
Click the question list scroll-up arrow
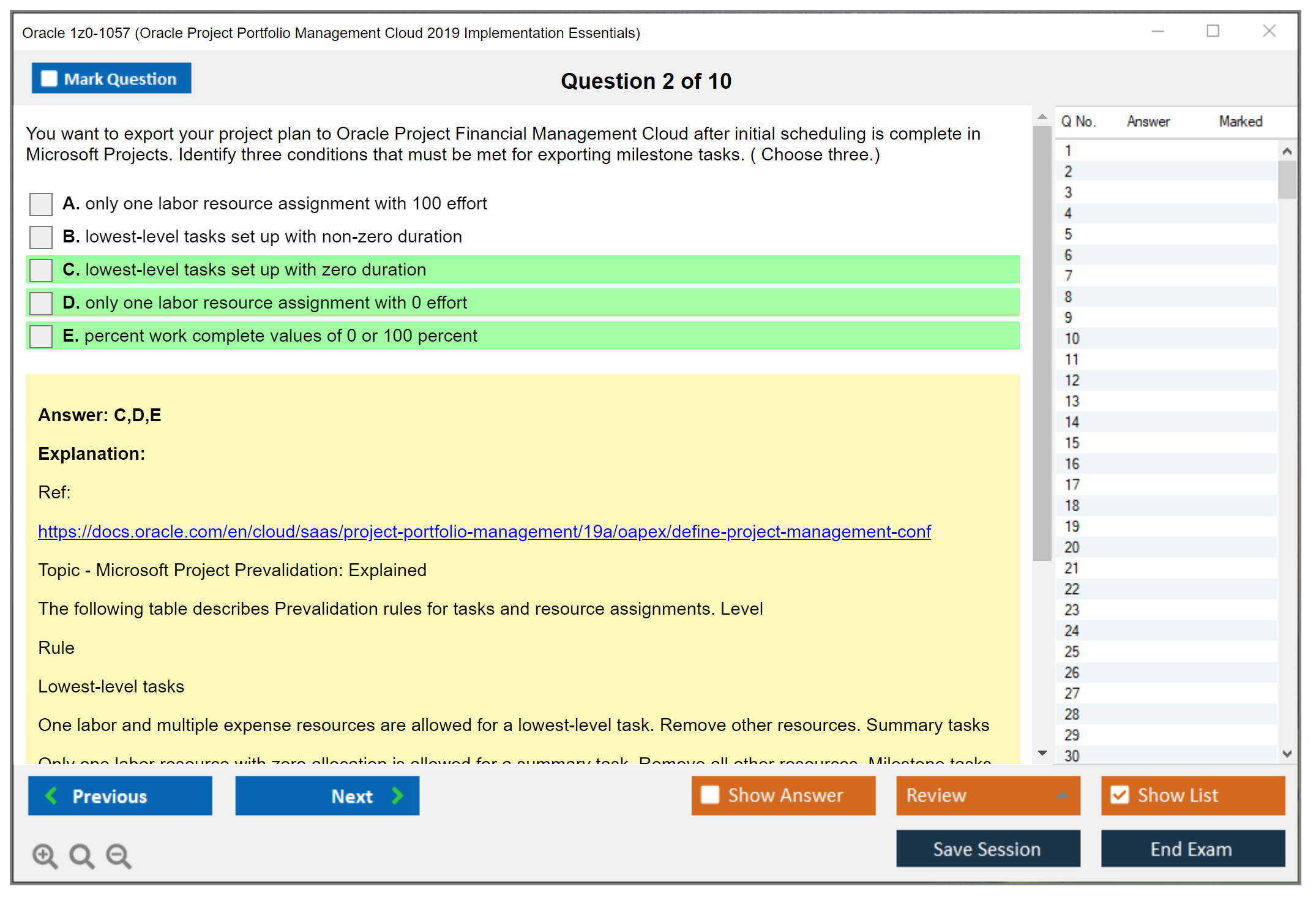click(1287, 151)
